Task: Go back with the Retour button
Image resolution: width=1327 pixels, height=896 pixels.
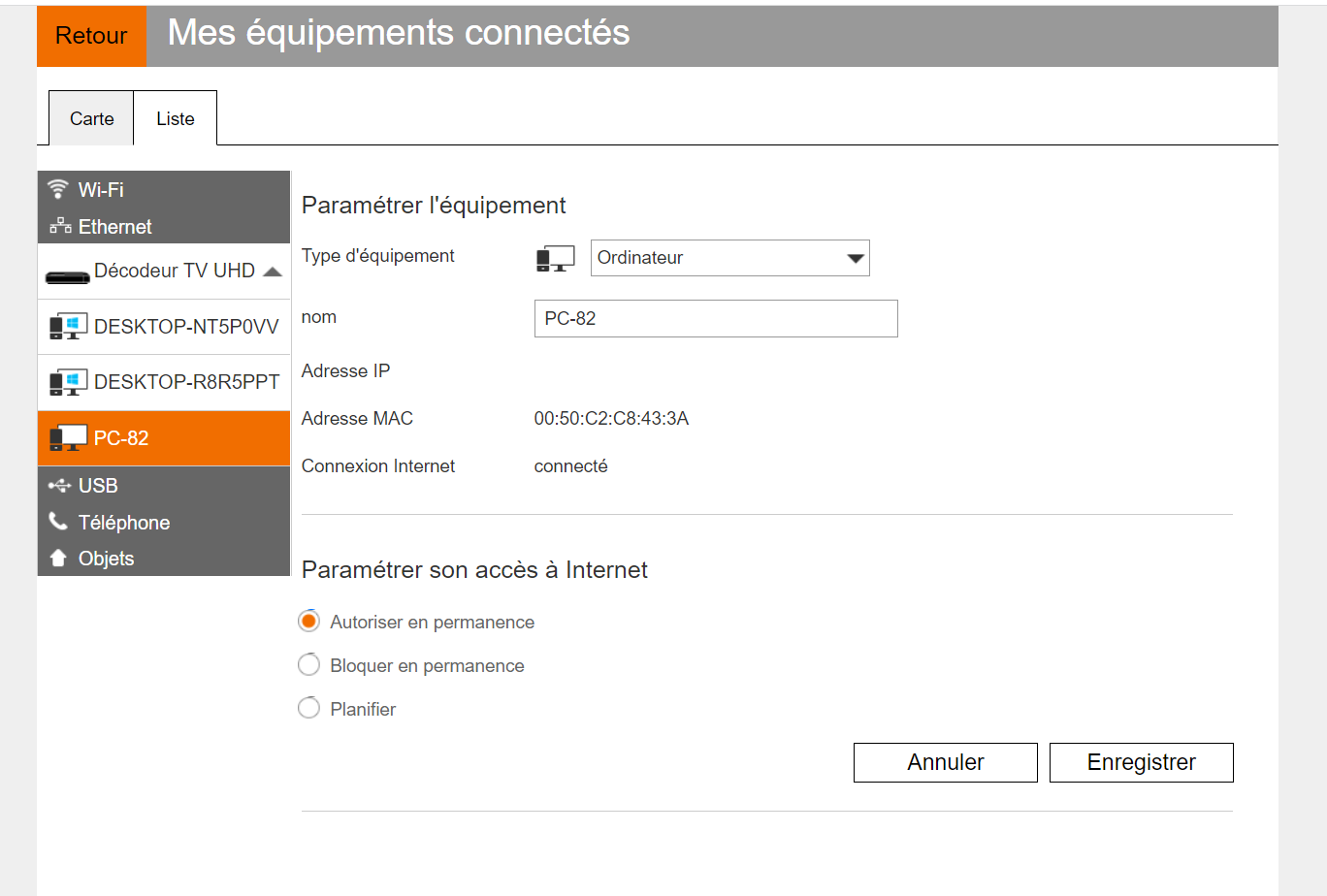Action: click(x=91, y=36)
